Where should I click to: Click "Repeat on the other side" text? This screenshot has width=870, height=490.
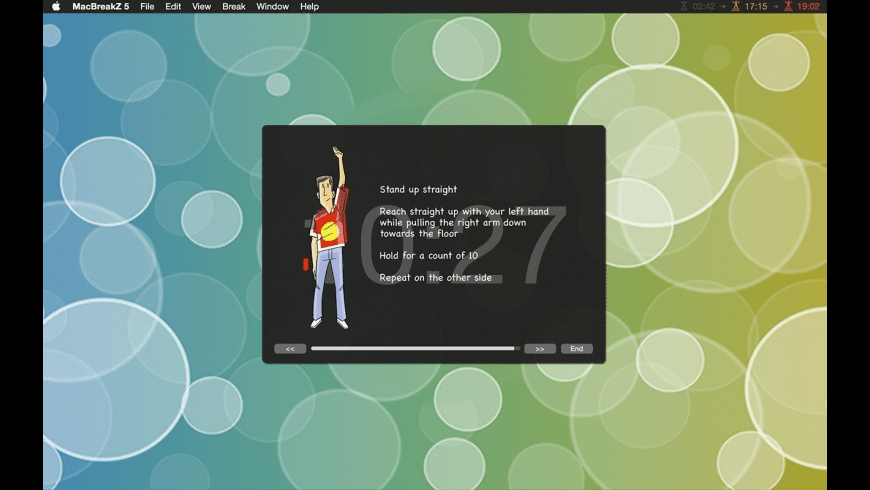[436, 277]
